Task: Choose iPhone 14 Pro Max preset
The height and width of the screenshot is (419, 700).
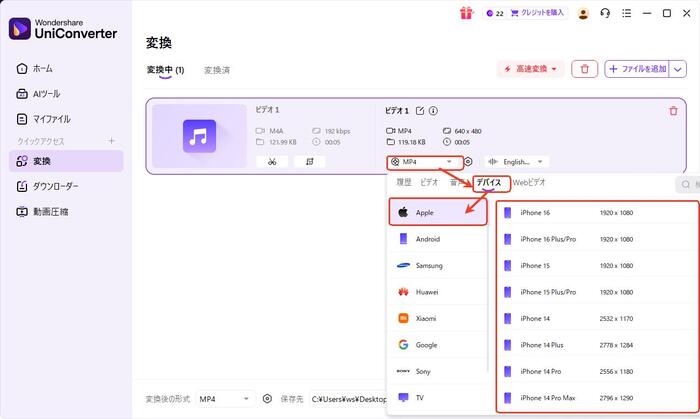Action: (597, 398)
